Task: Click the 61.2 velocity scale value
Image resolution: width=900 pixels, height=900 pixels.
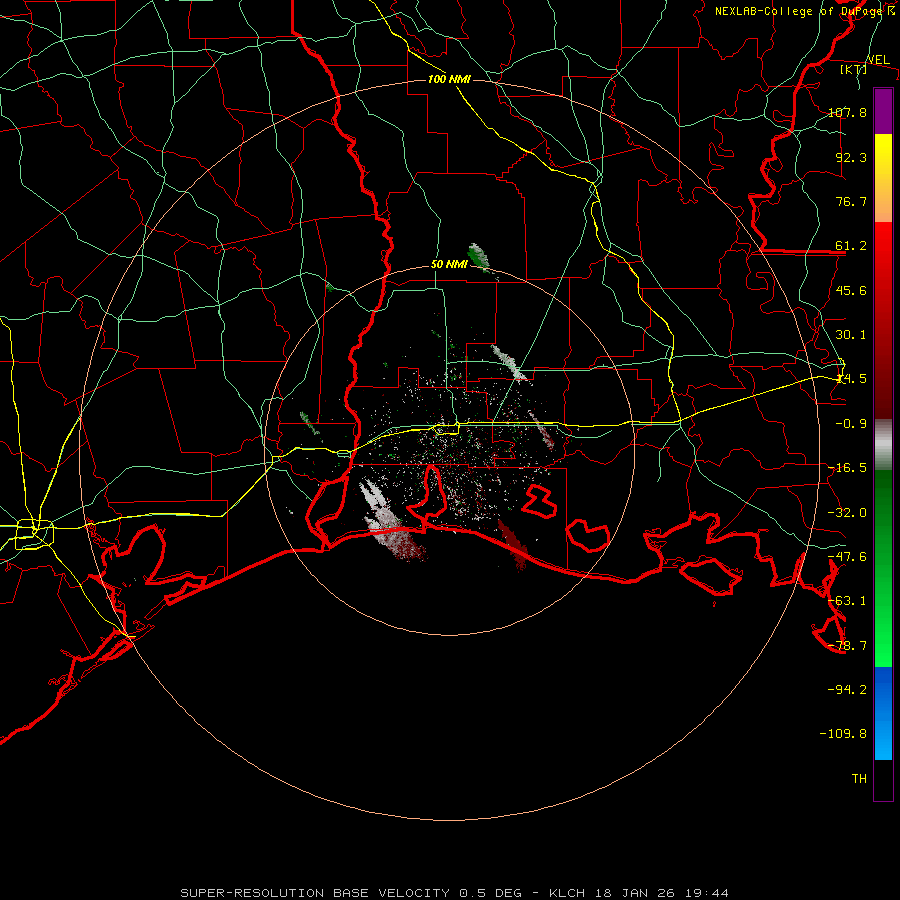Action: coord(851,246)
